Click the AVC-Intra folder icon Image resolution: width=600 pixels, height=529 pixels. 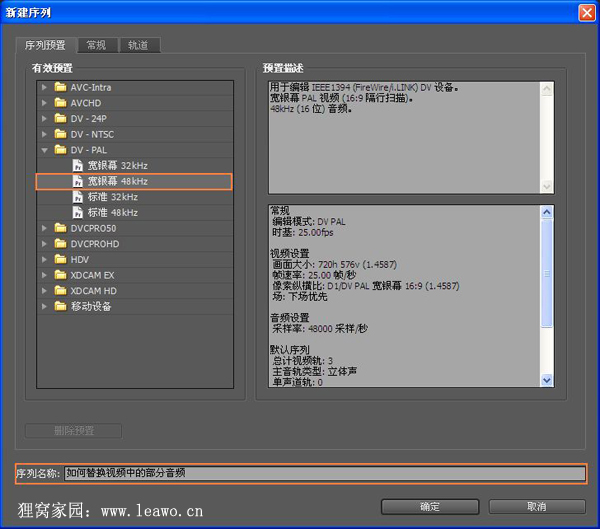(60, 87)
